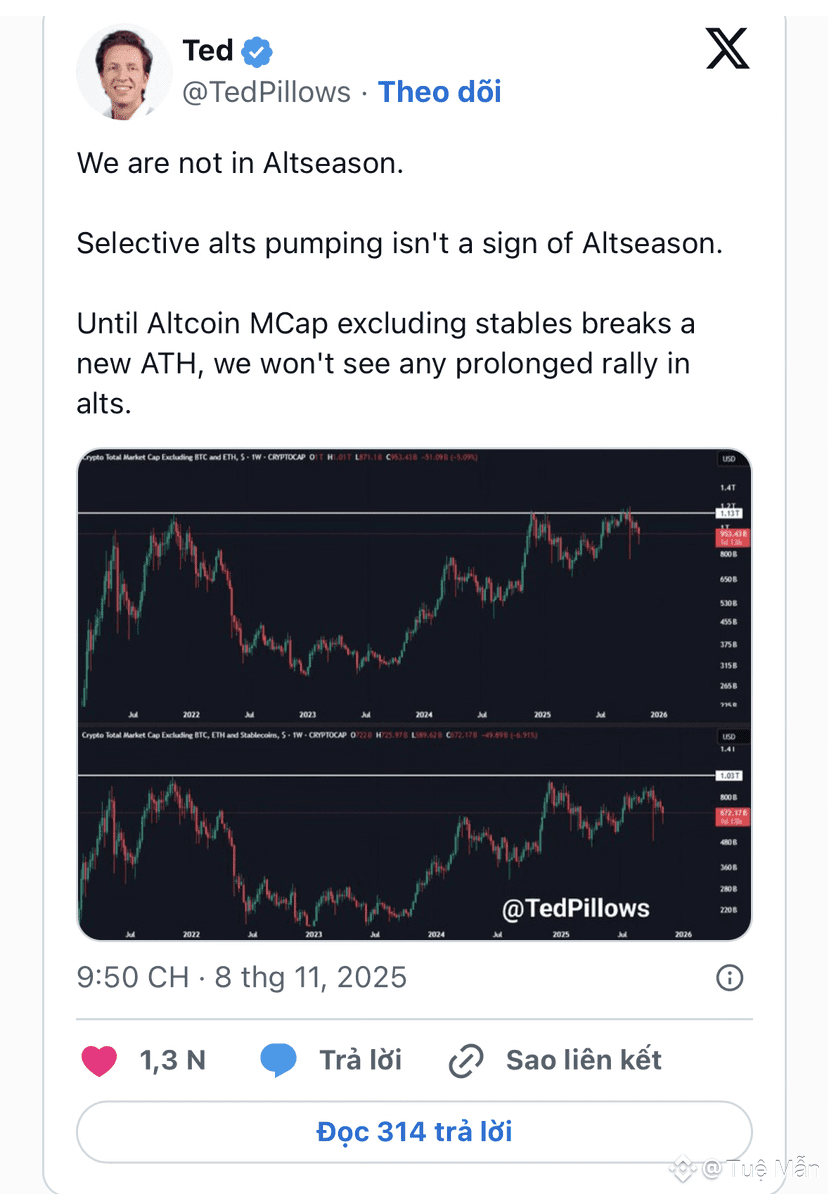This screenshot has width=828, height=1194.
Task: Click the "1,3 N" like count
Action: point(172,1060)
